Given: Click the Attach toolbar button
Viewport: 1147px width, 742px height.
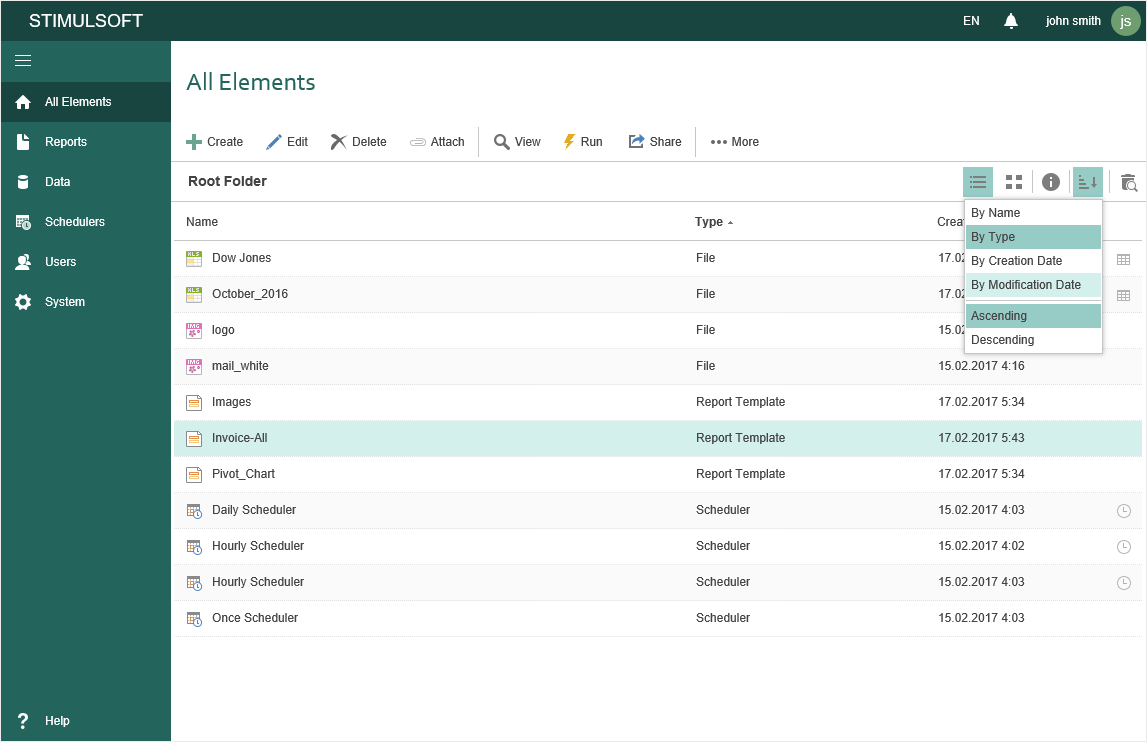Looking at the screenshot, I should click(437, 142).
